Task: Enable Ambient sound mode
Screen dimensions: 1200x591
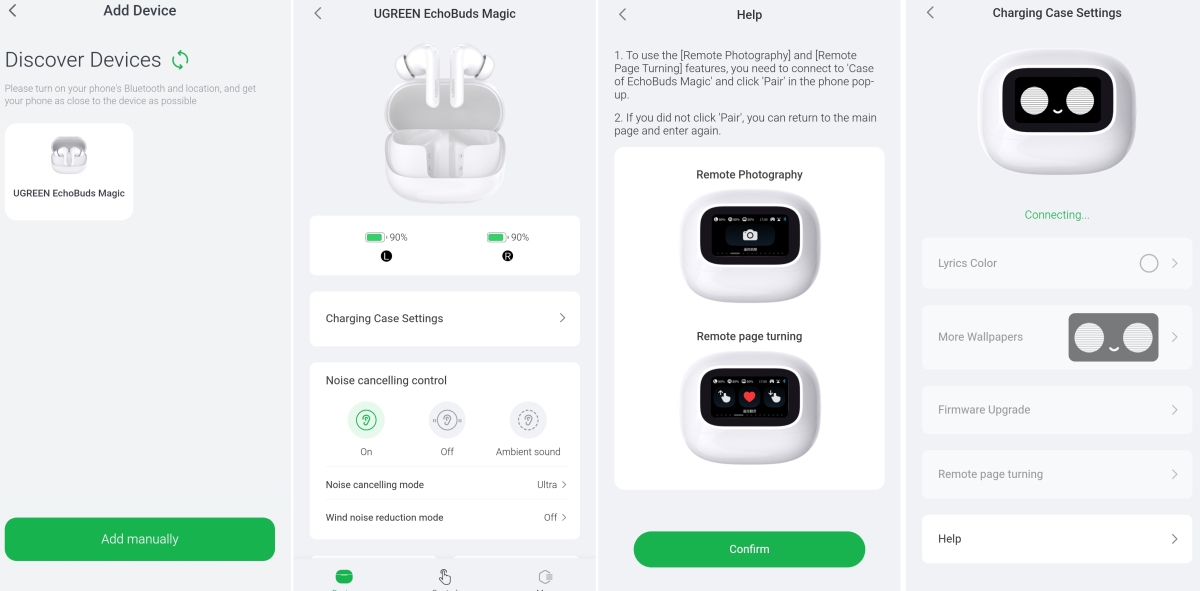Action: 528,421
